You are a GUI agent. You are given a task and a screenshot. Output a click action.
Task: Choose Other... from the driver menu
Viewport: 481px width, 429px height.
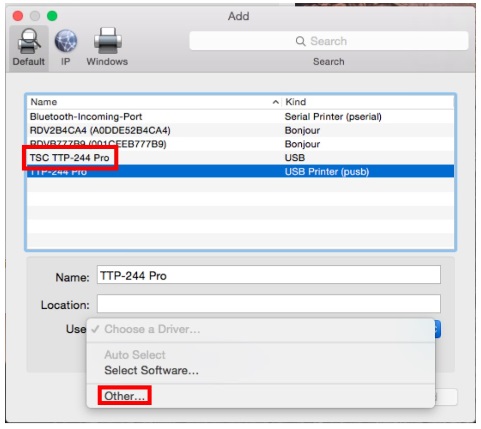tap(124, 396)
